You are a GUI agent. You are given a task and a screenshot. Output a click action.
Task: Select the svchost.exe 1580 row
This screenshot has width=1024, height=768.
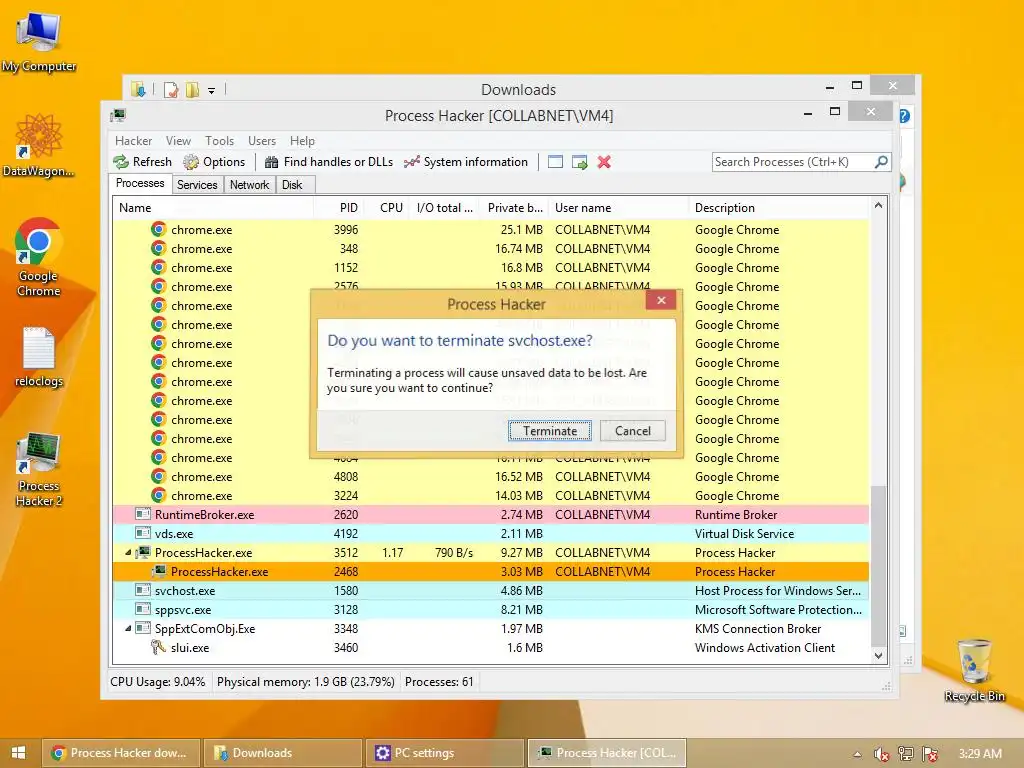(x=491, y=590)
